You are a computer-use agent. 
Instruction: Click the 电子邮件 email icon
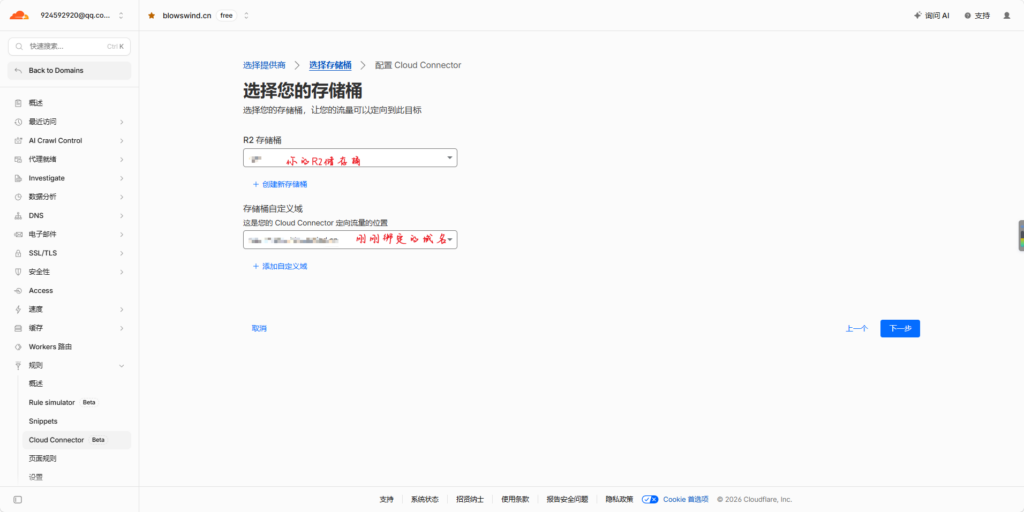[18, 234]
